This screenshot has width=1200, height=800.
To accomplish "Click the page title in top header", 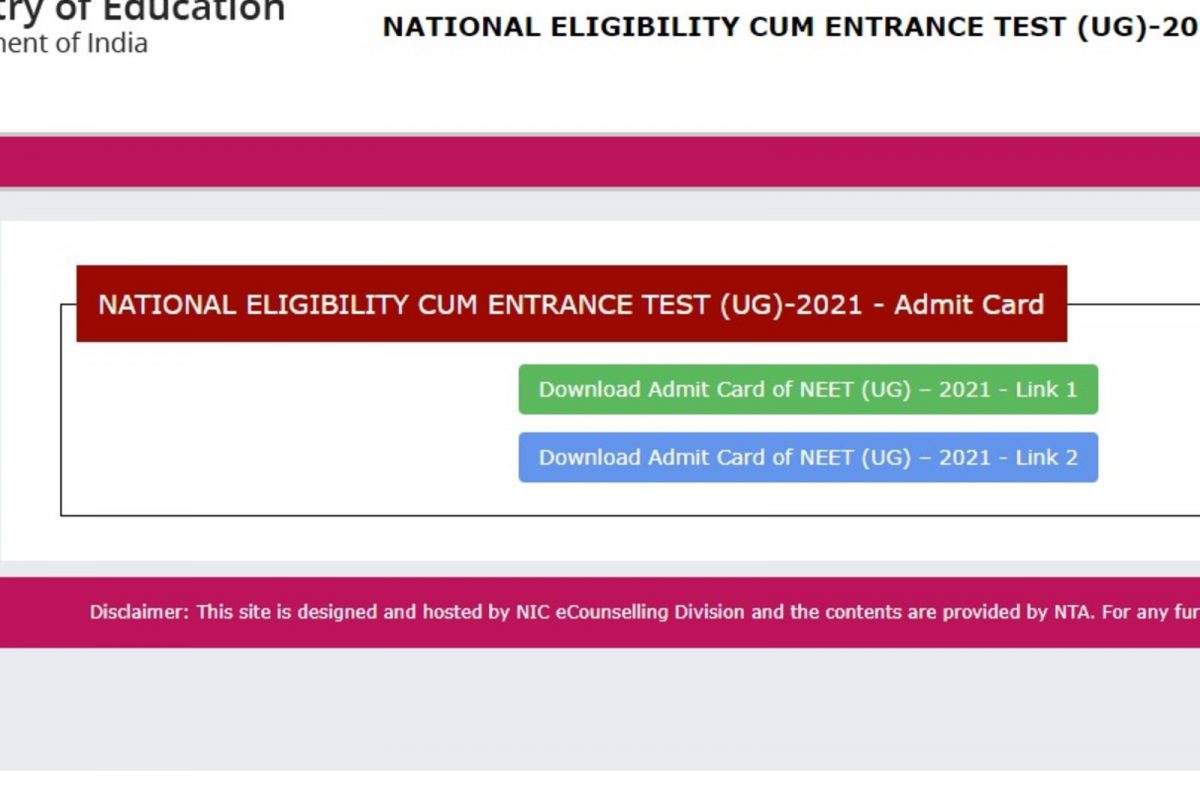I will pyautogui.click(x=790, y=27).
